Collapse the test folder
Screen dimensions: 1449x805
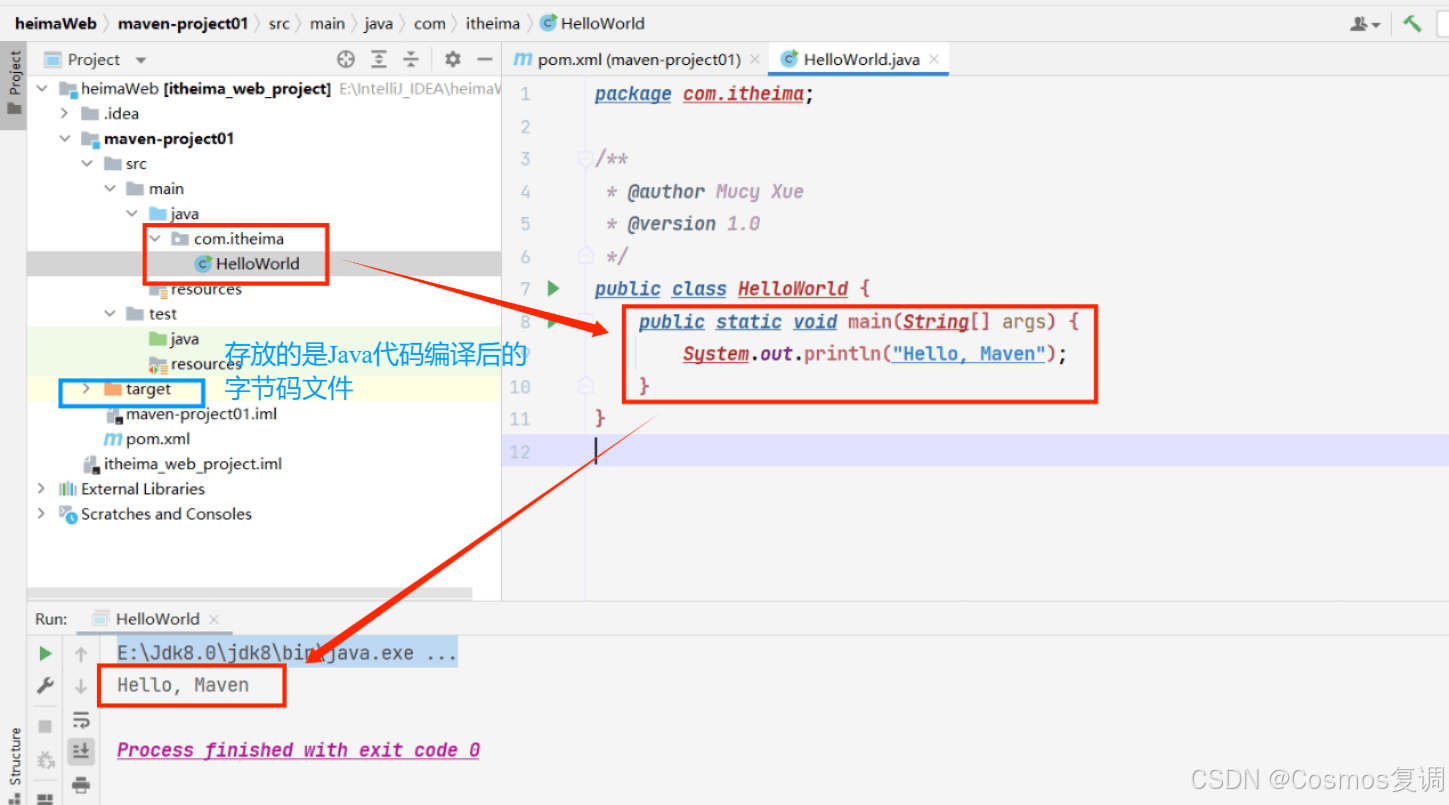[110, 314]
